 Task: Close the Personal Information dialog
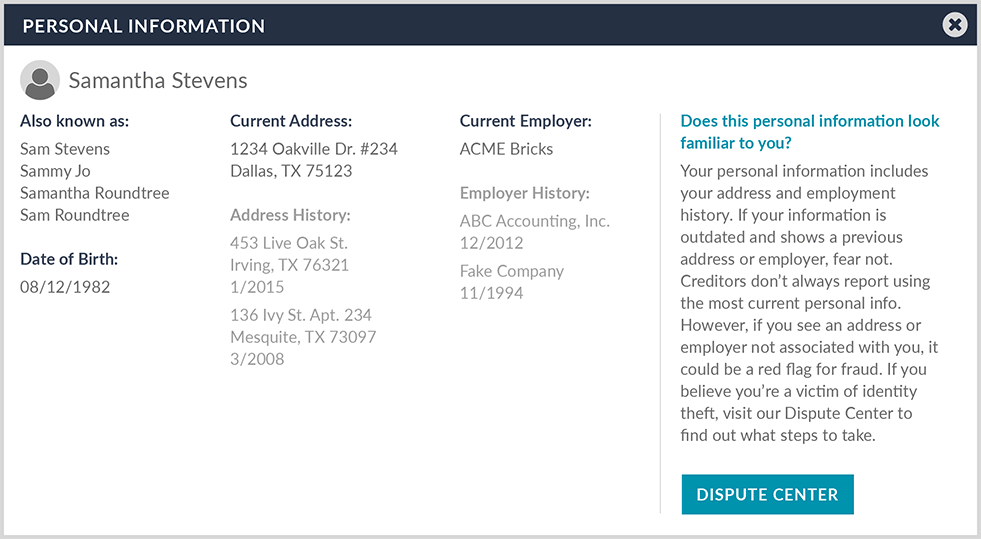click(x=955, y=25)
